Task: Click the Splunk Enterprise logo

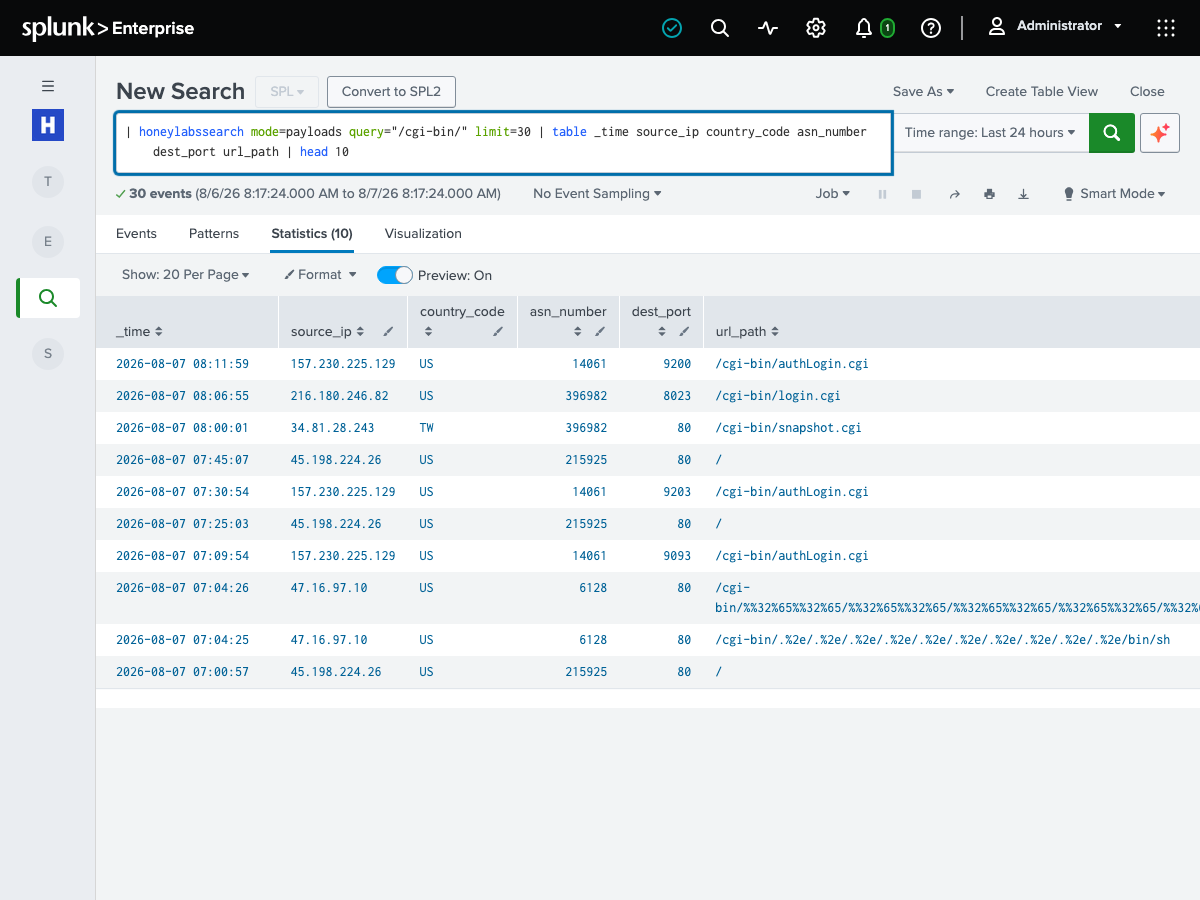Action: 108,28
